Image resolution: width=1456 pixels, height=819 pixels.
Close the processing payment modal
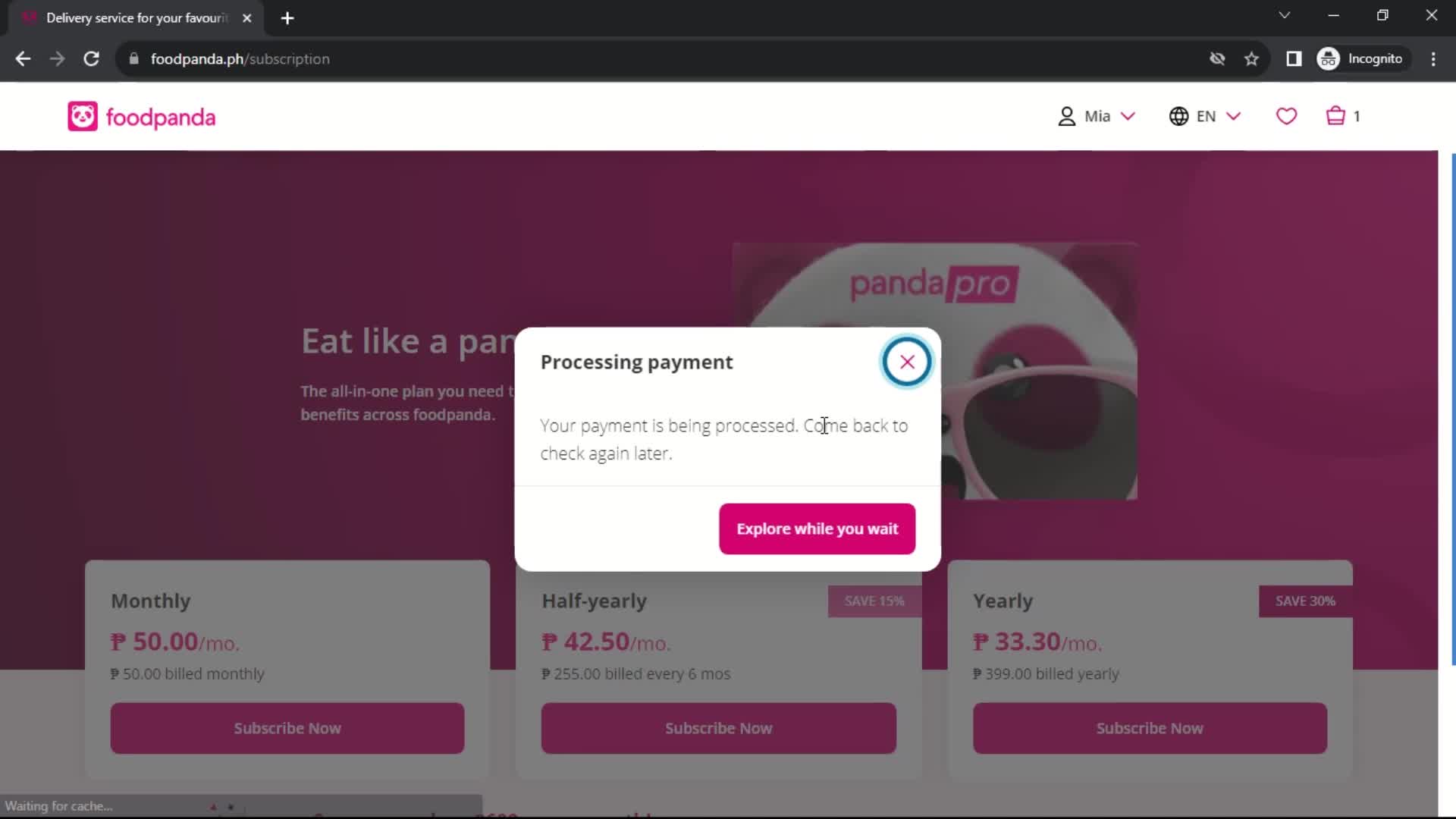(x=906, y=361)
